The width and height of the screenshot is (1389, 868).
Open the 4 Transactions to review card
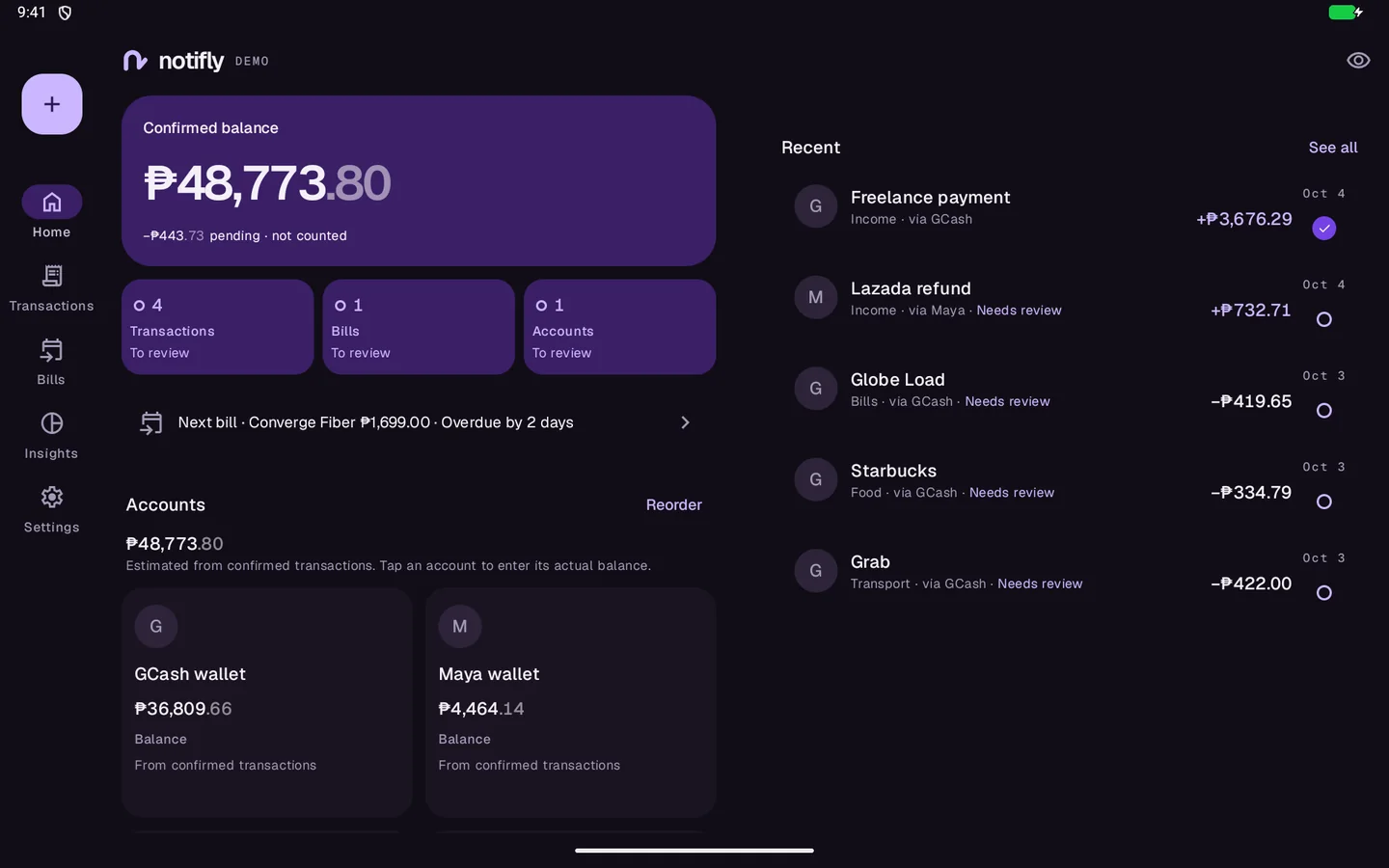218,327
